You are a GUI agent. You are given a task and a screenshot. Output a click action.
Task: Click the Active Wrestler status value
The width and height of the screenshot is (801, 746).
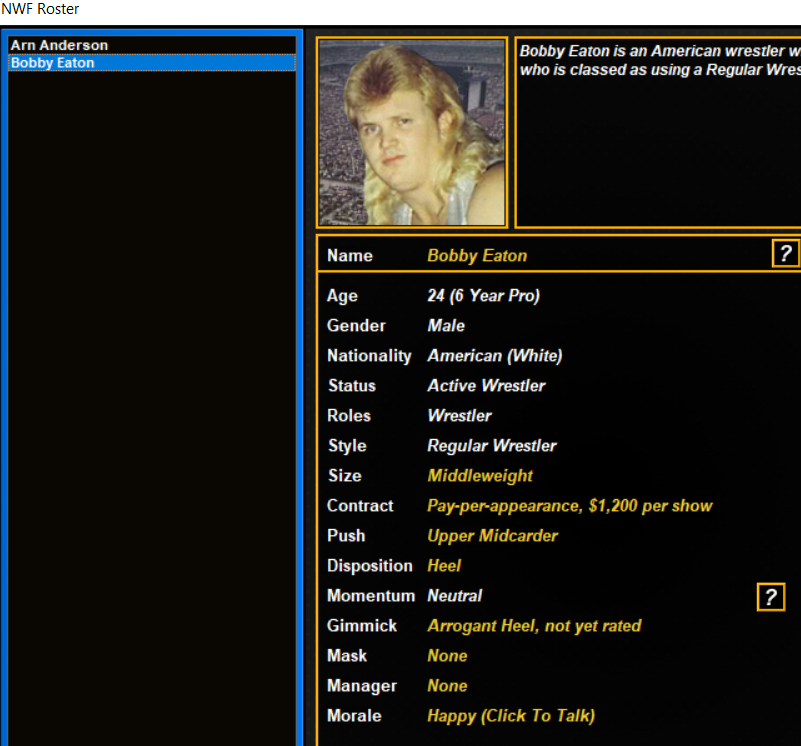[x=486, y=386]
